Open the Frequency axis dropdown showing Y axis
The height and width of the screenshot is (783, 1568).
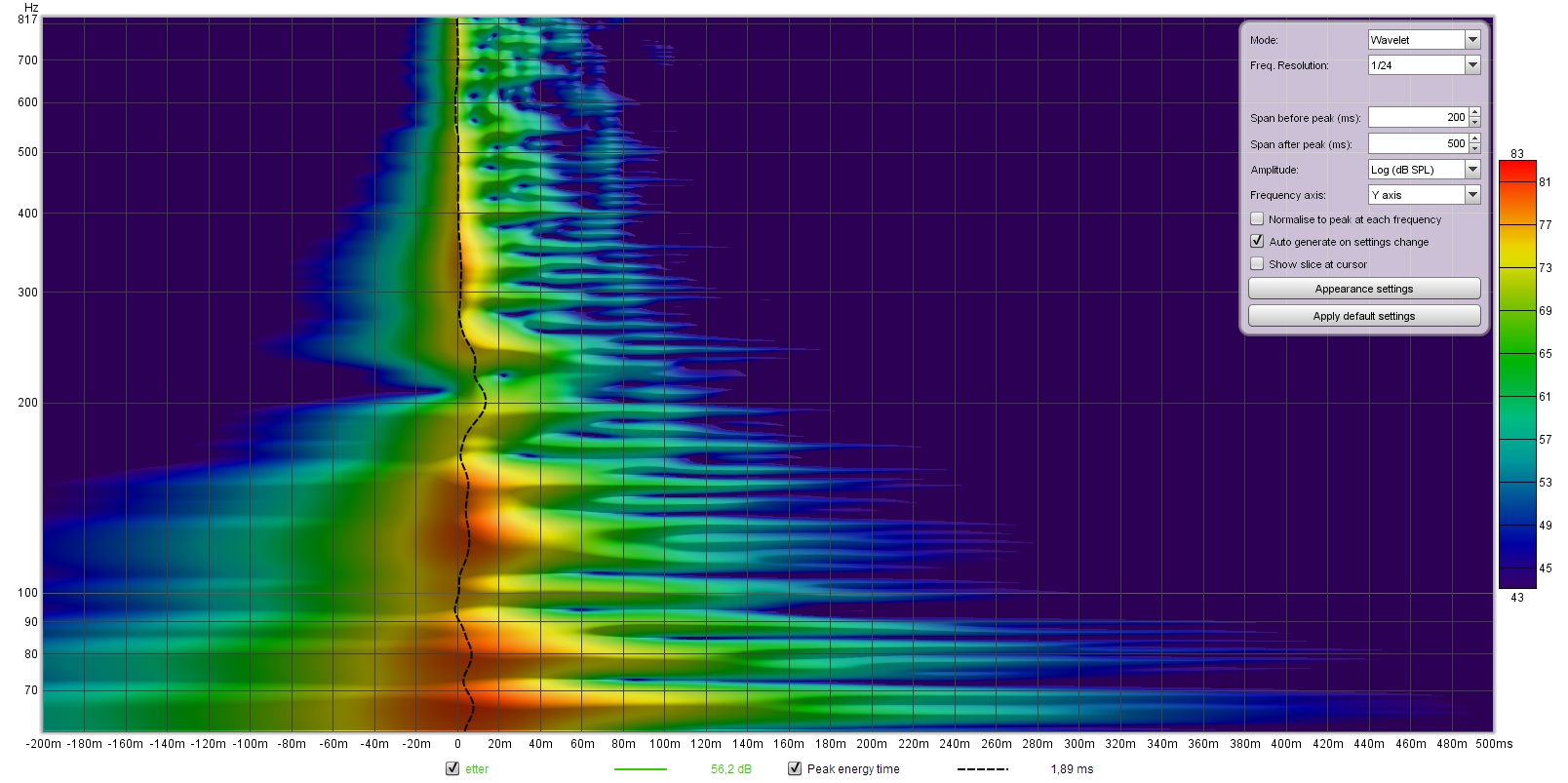point(1424,195)
